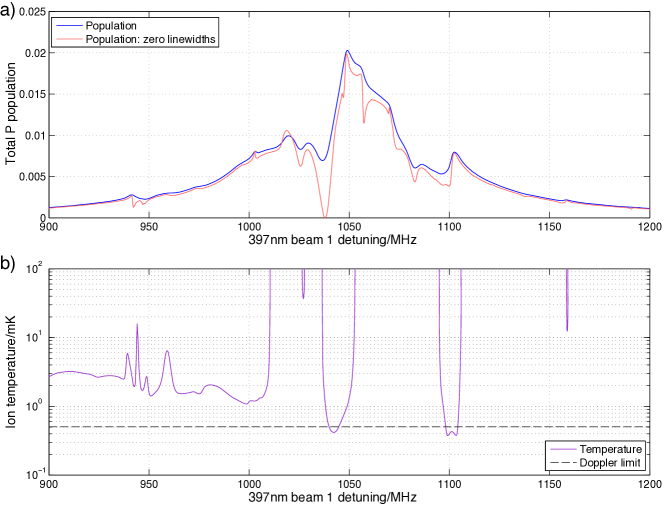
Task: Click the 'b)' panel label
Action: pyautogui.click(x=8, y=264)
